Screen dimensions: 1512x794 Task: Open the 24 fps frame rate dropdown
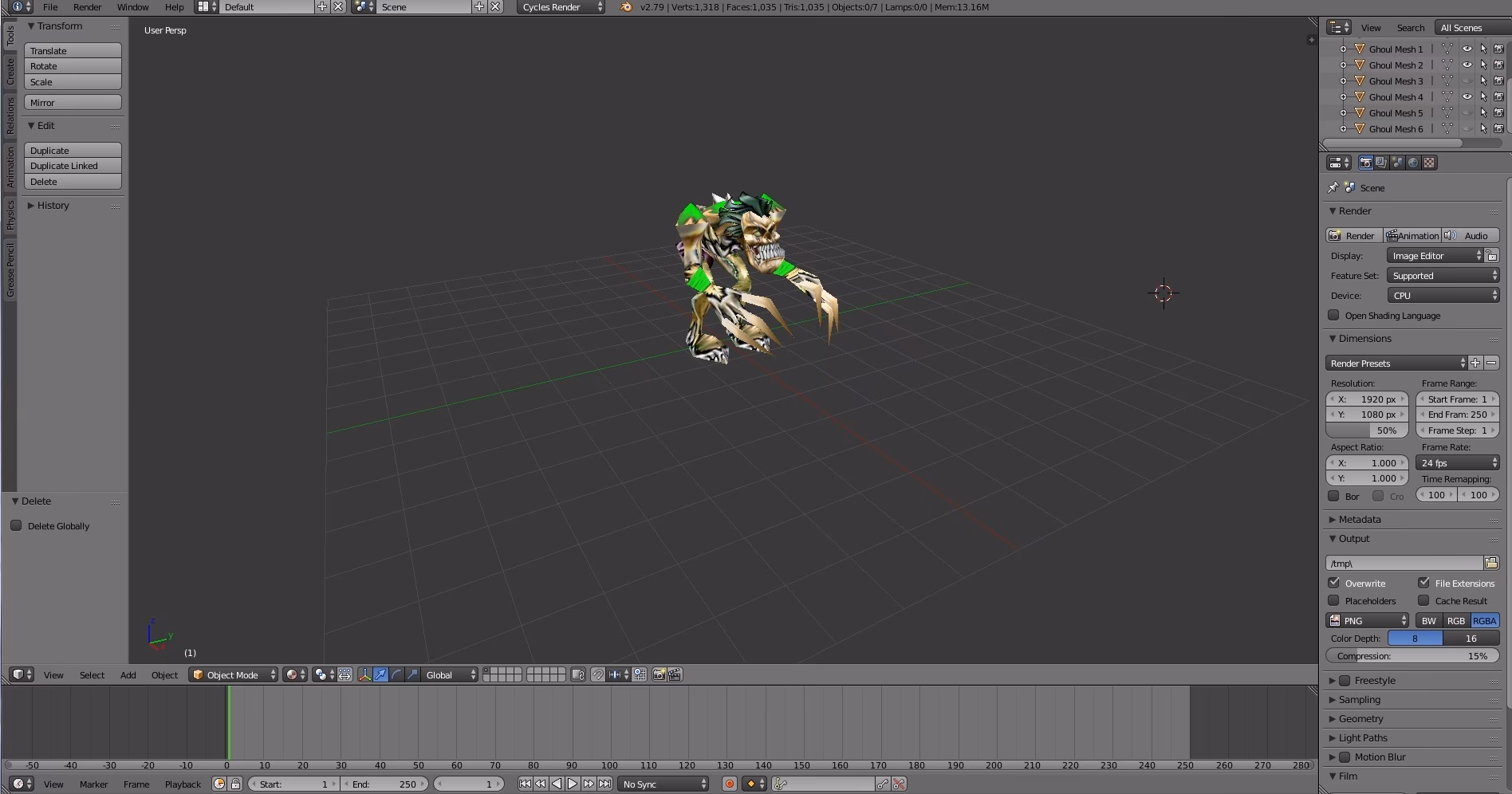coord(1458,462)
